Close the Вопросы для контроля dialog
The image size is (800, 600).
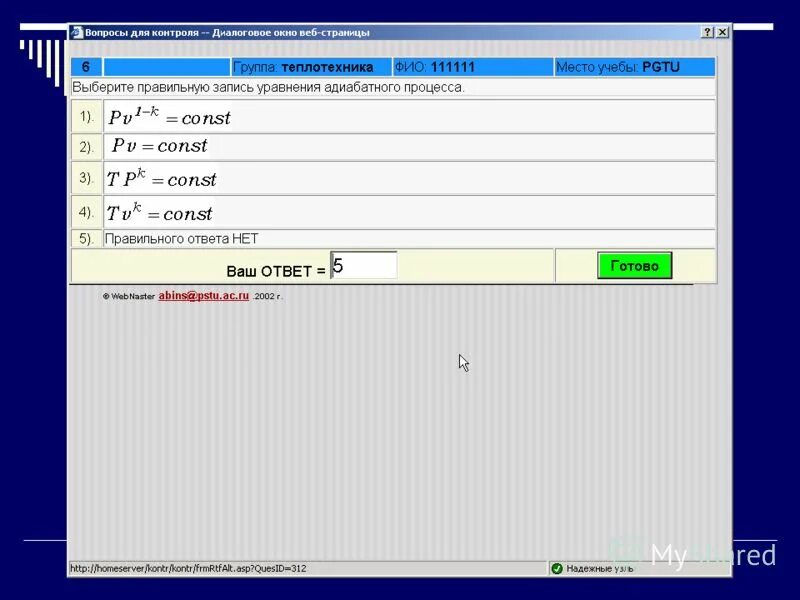(722, 32)
